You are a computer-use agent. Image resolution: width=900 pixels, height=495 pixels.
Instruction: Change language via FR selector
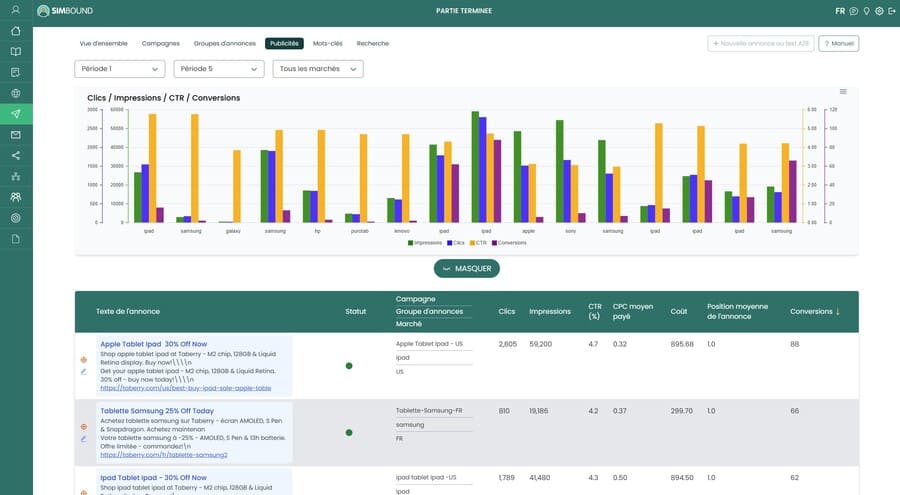pyautogui.click(x=840, y=11)
